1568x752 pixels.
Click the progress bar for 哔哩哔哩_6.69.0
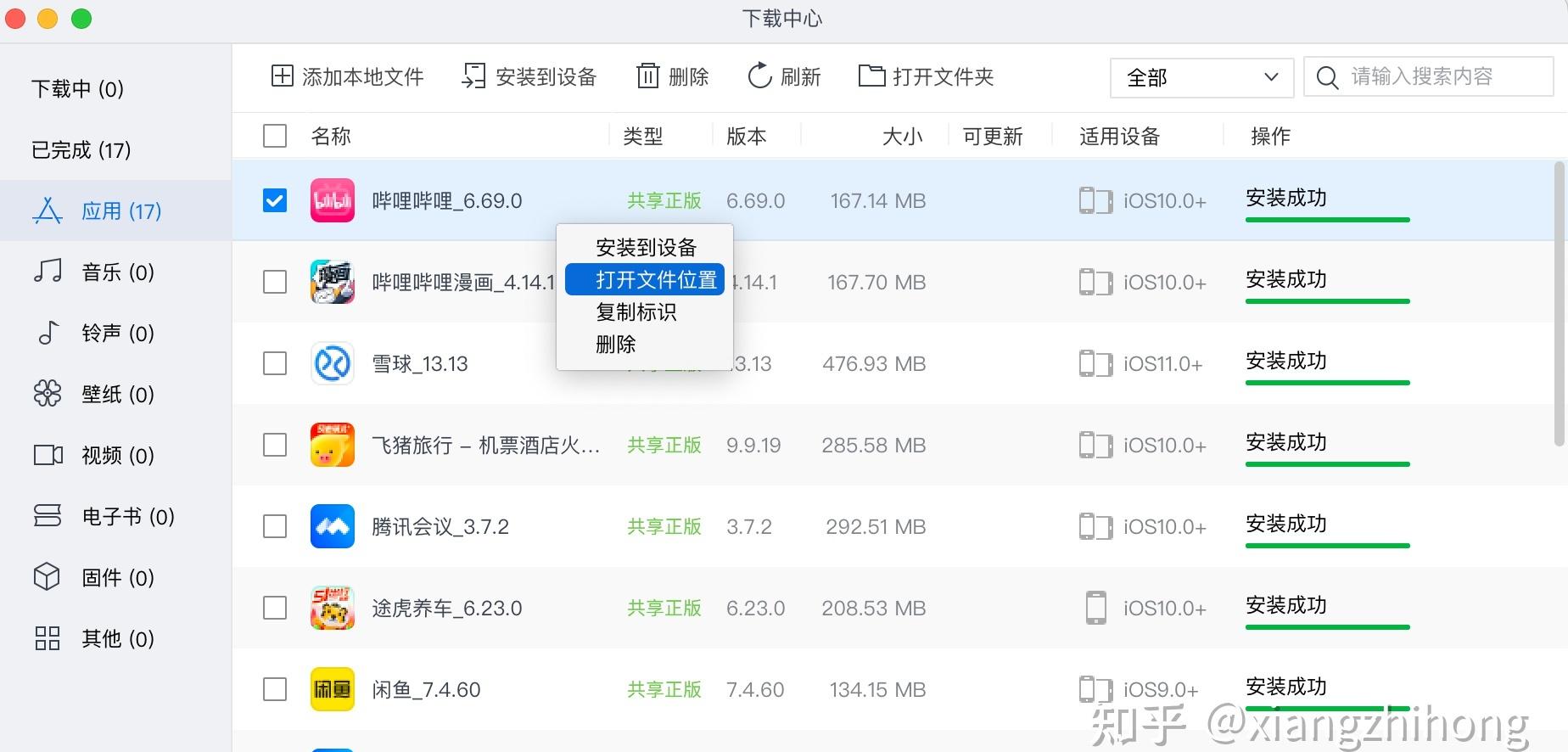pos(1327,220)
